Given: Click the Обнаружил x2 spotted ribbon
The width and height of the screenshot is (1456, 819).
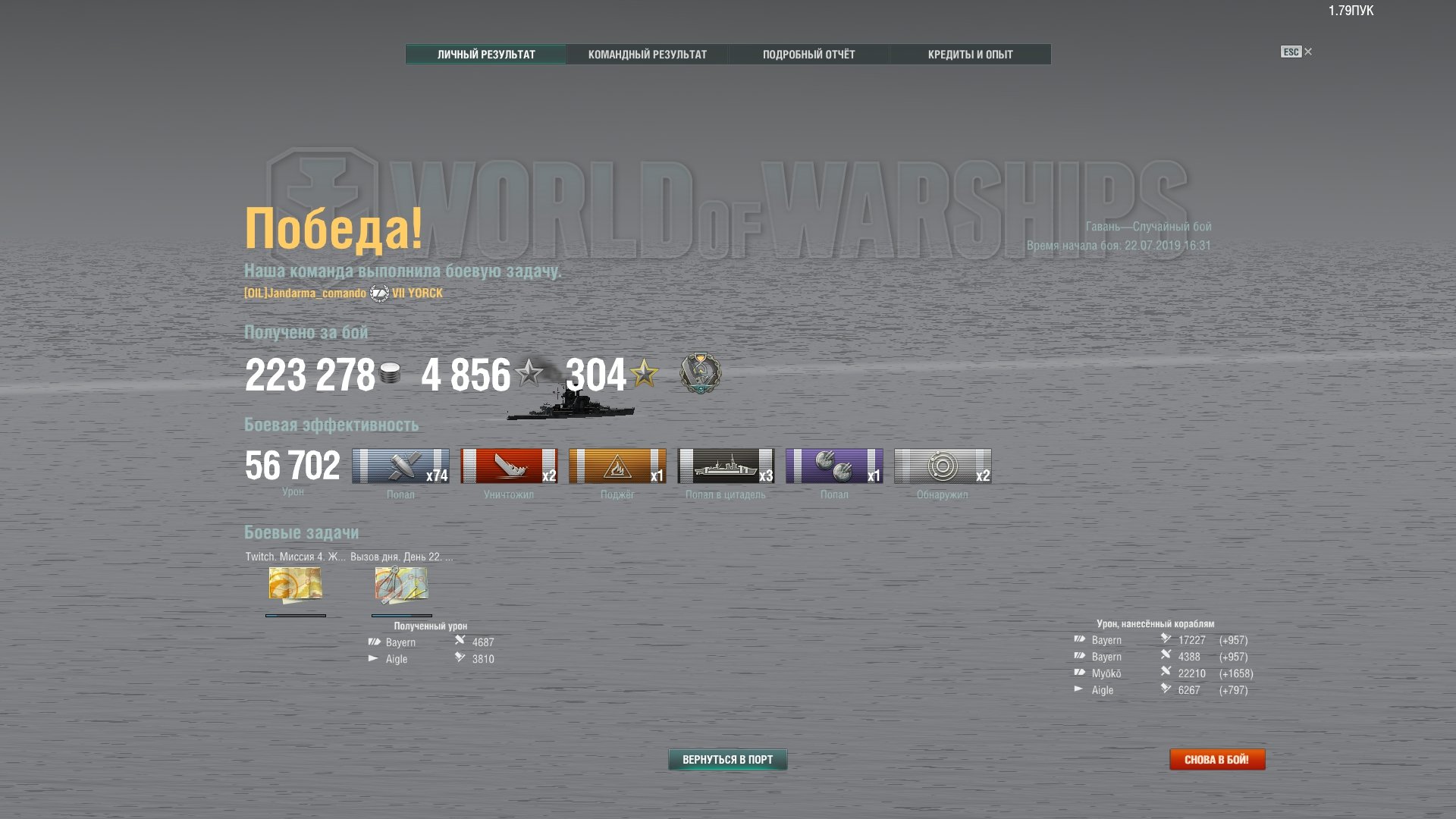Looking at the screenshot, I should pos(943,466).
